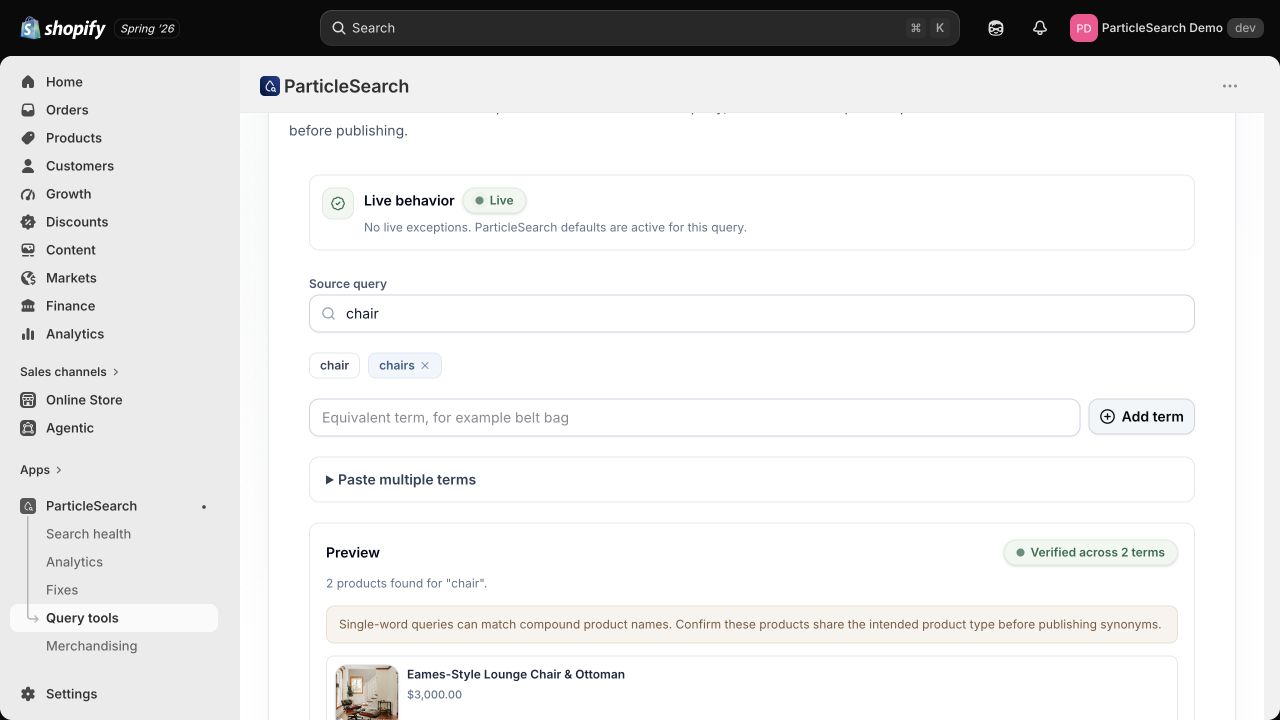Viewport: 1280px width, 720px height.
Task: Click the Live status badge
Action: 494,201
